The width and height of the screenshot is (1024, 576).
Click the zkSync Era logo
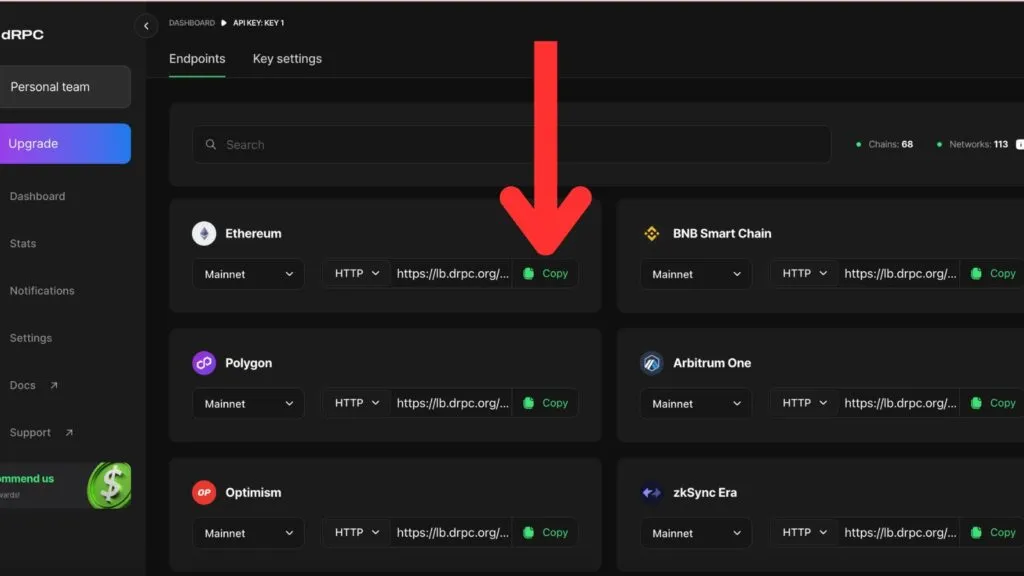click(652, 492)
